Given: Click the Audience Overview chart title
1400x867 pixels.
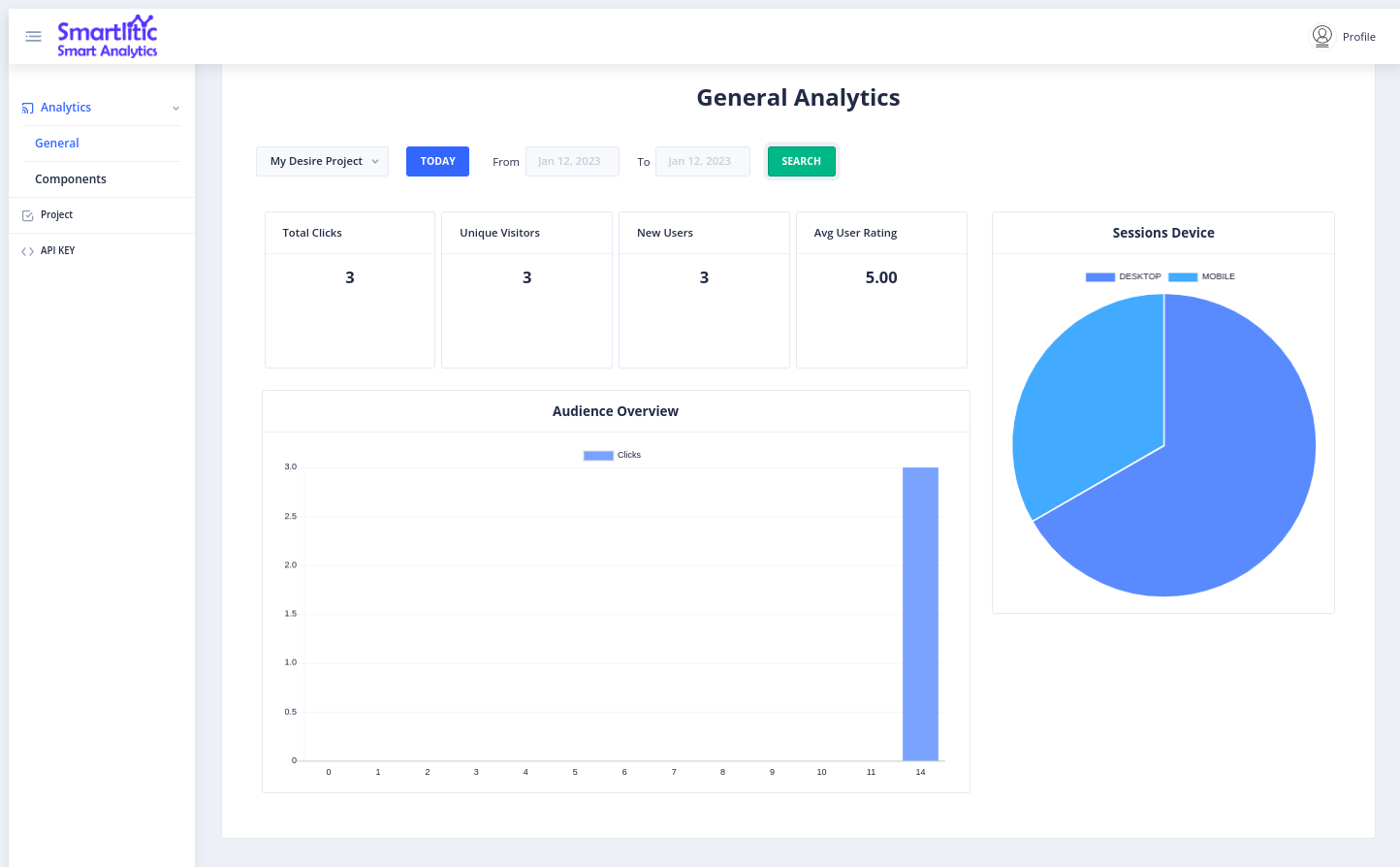Looking at the screenshot, I should pyautogui.click(x=616, y=411).
